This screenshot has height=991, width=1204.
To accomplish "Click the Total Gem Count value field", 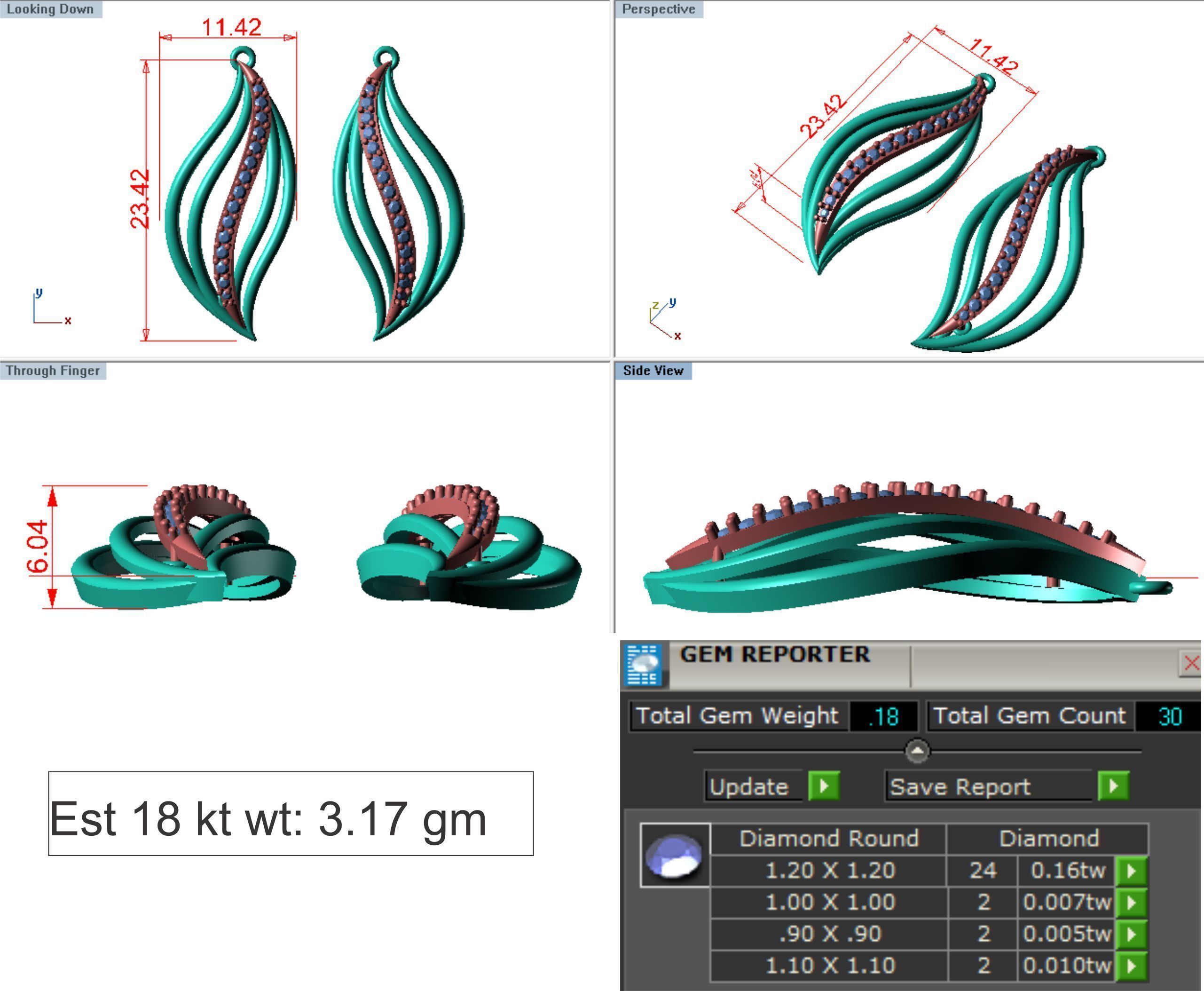I will (1169, 716).
